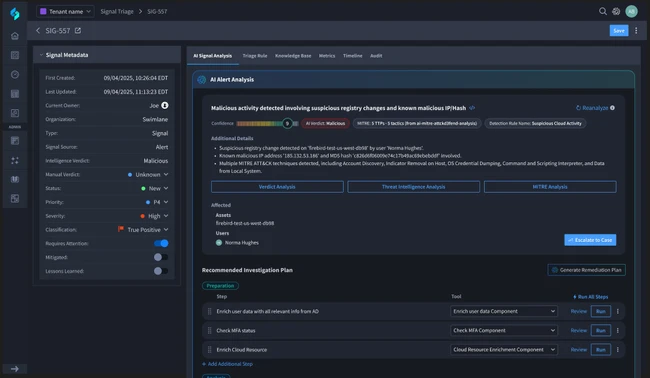Open the four-dots sidebar icon under Admin

tap(15, 160)
